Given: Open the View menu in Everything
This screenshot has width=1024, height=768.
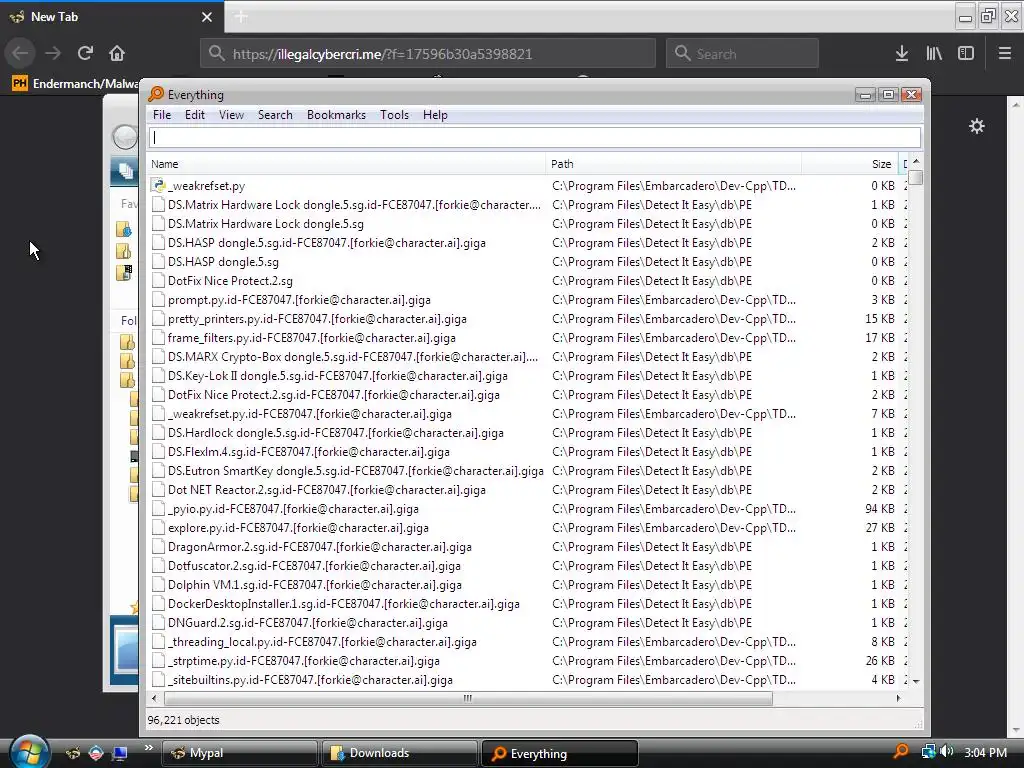Looking at the screenshot, I should click(x=231, y=115).
